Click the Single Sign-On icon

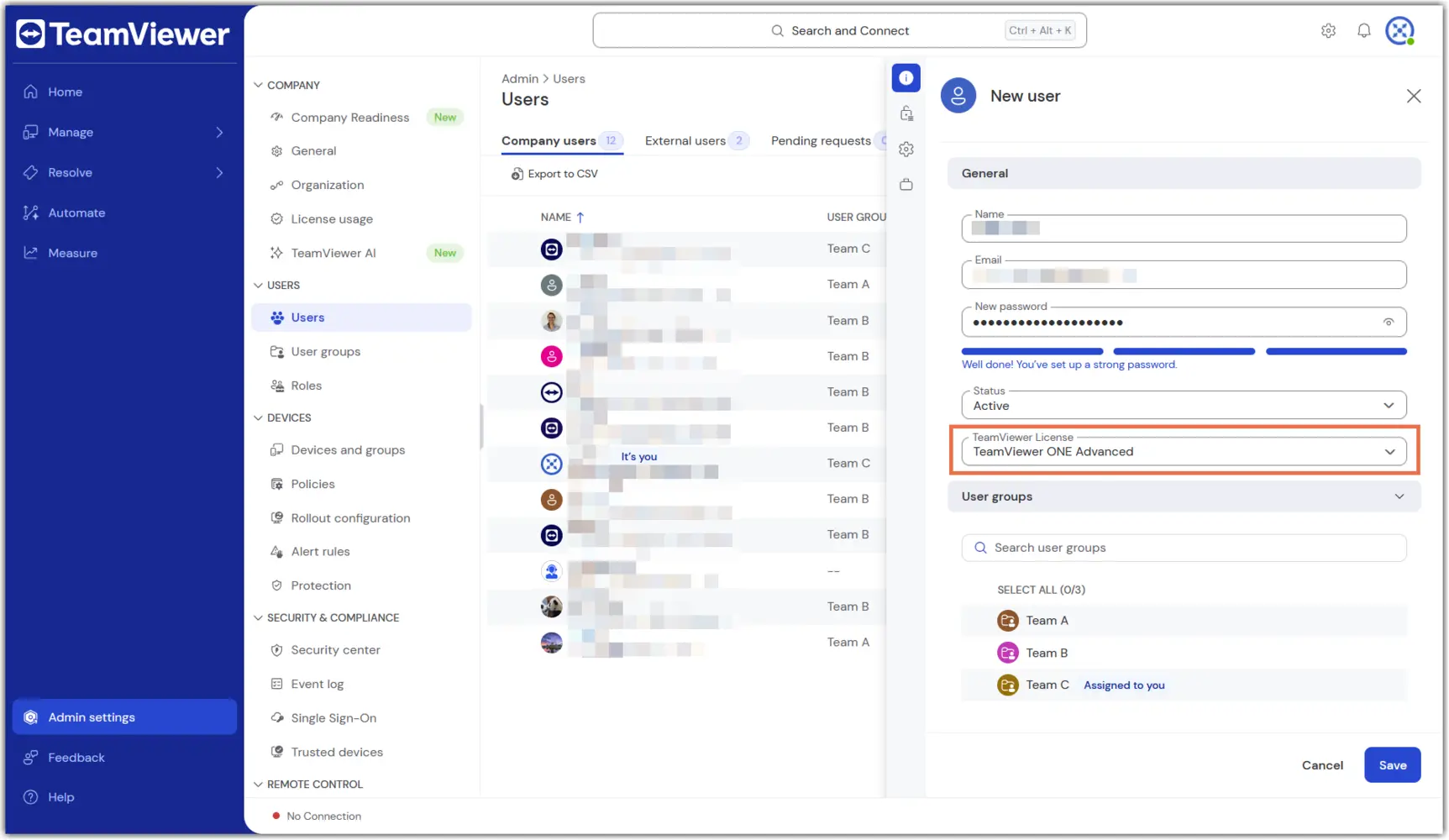276,718
